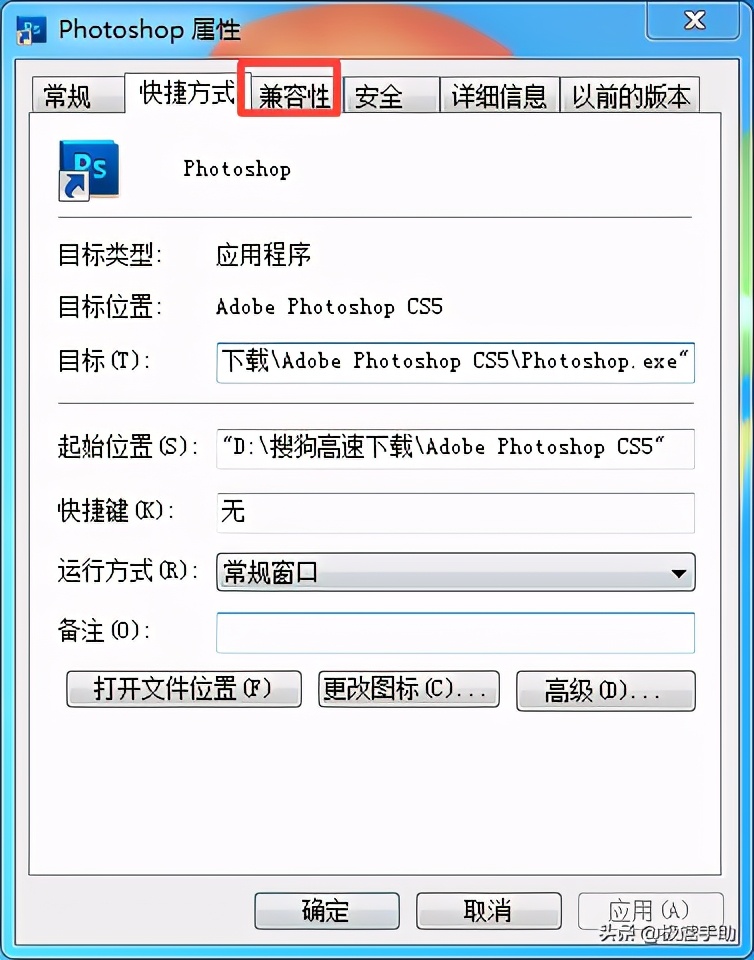Select the 安全 tab
Screen dimensions: 754x960
pos(390,96)
